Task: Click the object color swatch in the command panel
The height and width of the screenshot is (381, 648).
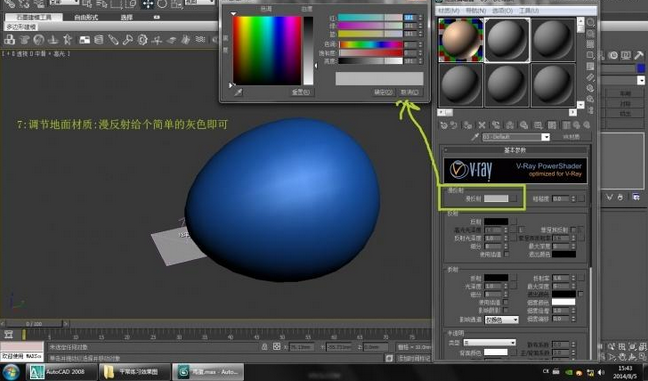Action: click(x=641, y=68)
